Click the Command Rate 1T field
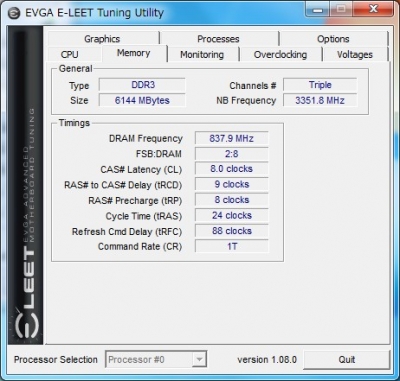400x381 pixels. [x=232, y=246]
